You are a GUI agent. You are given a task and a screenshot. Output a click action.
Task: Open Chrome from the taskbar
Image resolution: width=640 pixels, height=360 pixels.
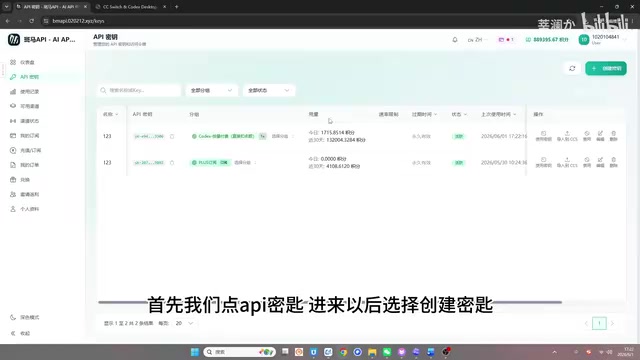tap(343, 352)
